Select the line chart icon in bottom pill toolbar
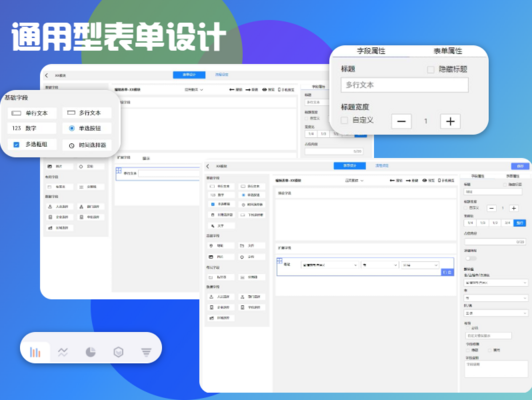The image size is (532, 400). coord(63,352)
